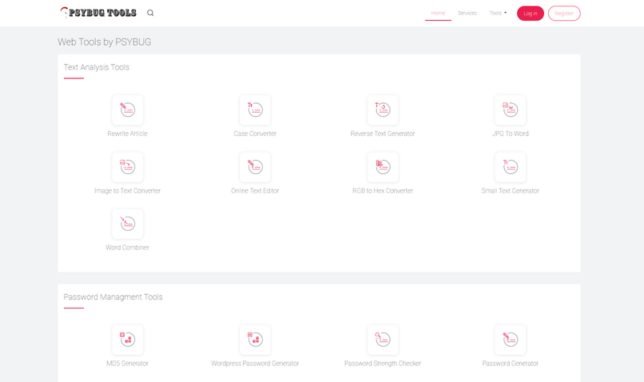
Task: Expand the Tools dropdown menu
Action: tap(498, 13)
